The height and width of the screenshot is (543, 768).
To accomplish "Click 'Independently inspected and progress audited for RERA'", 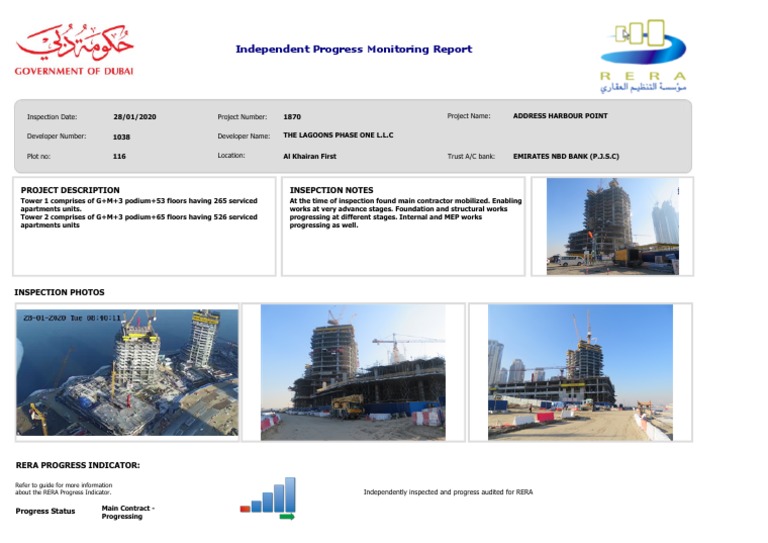I will coord(448,492).
